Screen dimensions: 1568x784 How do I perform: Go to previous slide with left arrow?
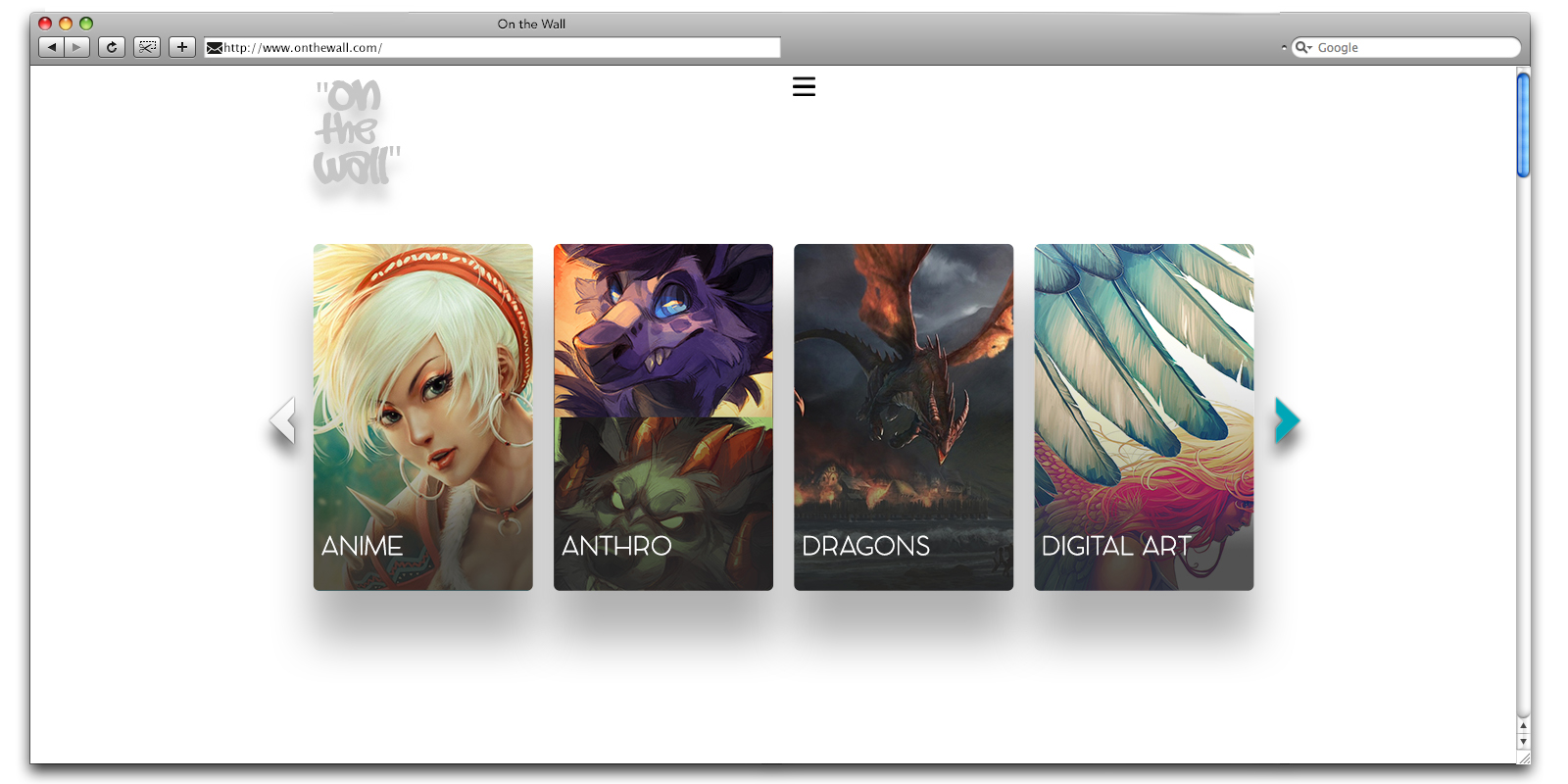282,420
